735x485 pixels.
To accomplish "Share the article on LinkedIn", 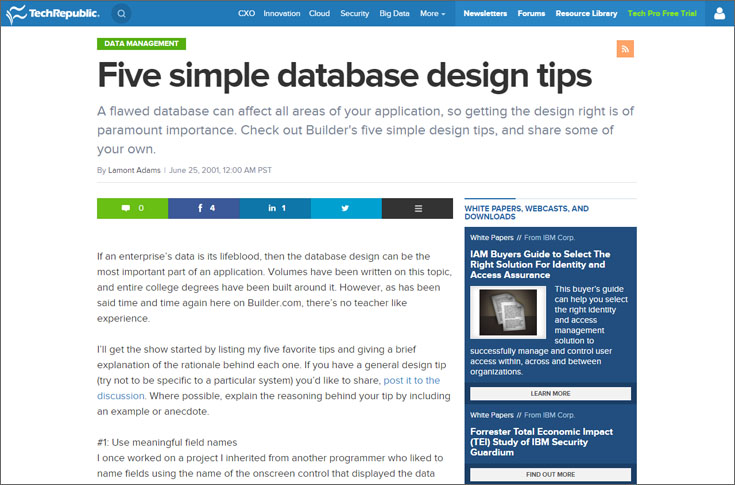I will point(275,208).
